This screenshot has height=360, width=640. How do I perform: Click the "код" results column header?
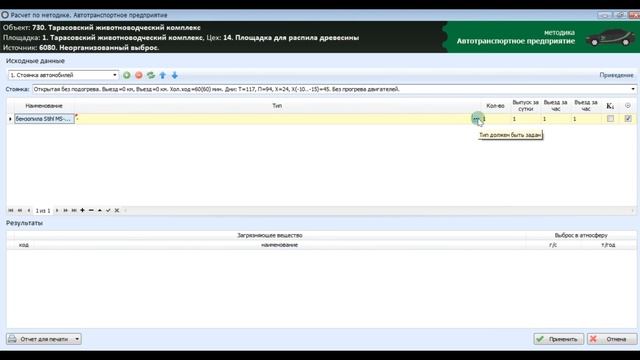(24, 245)
